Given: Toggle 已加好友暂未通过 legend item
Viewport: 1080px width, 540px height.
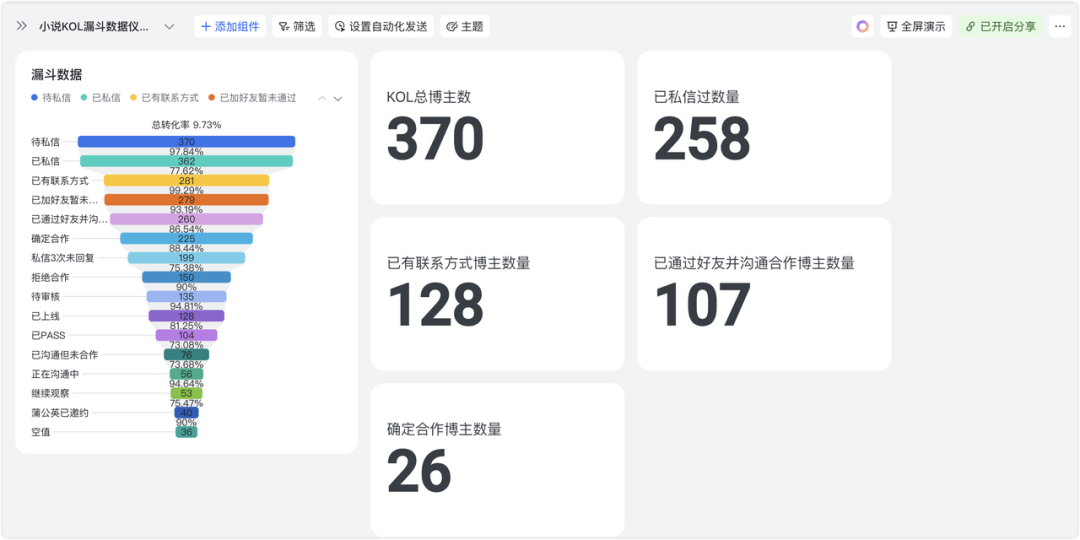Looking at the screenshot, I should coord(252,98).
